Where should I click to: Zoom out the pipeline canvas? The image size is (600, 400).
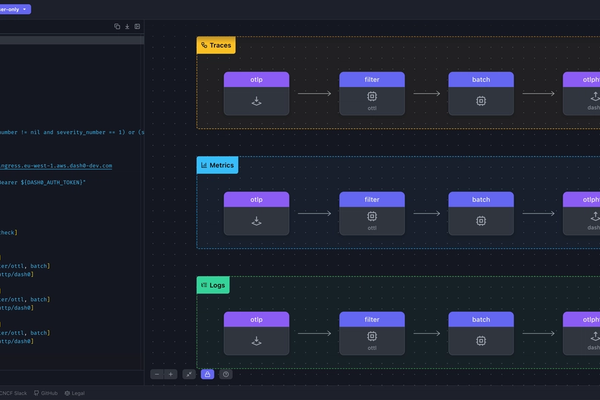[x=157, y=374]
